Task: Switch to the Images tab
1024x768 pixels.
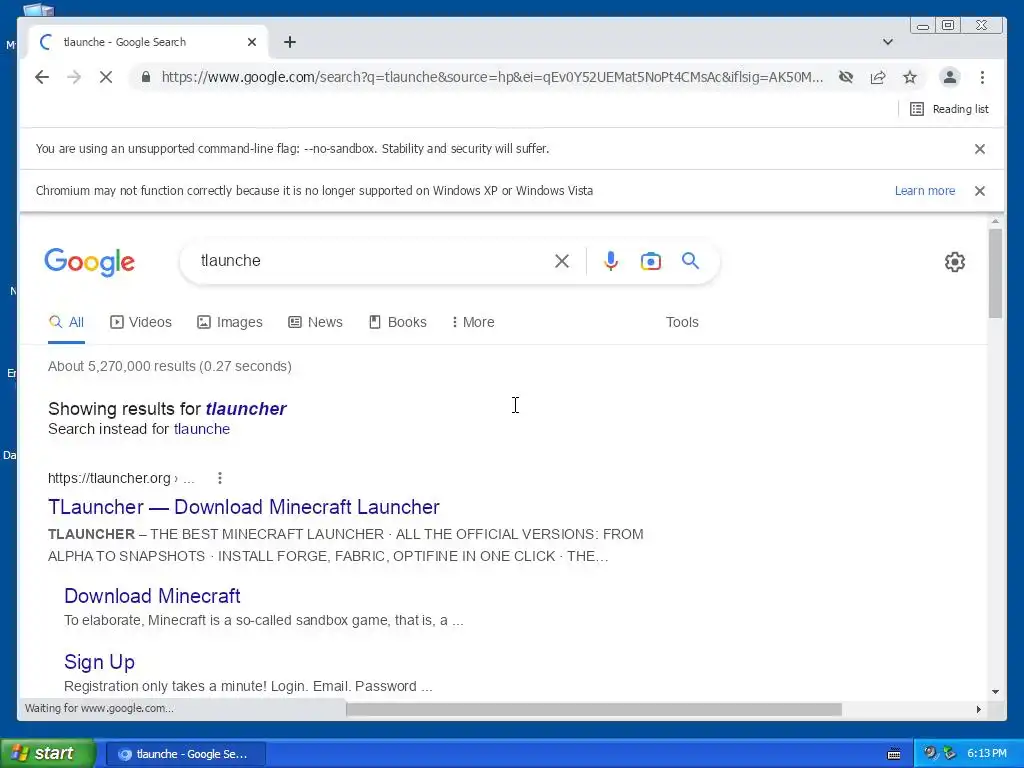Action: point(230,322)
